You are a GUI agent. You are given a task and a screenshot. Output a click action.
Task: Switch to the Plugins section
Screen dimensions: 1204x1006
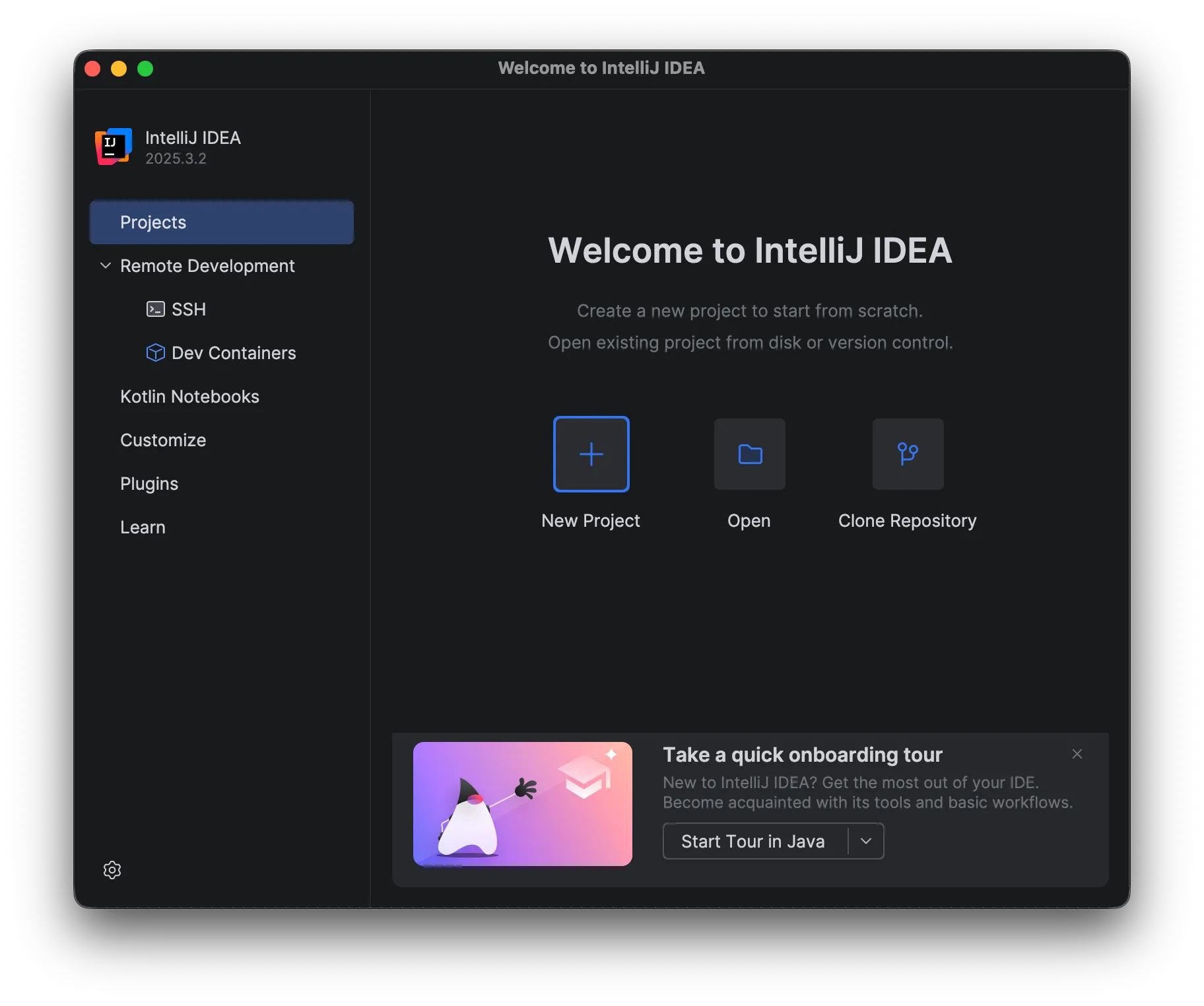pyautogui.click(x=149, y=483)
